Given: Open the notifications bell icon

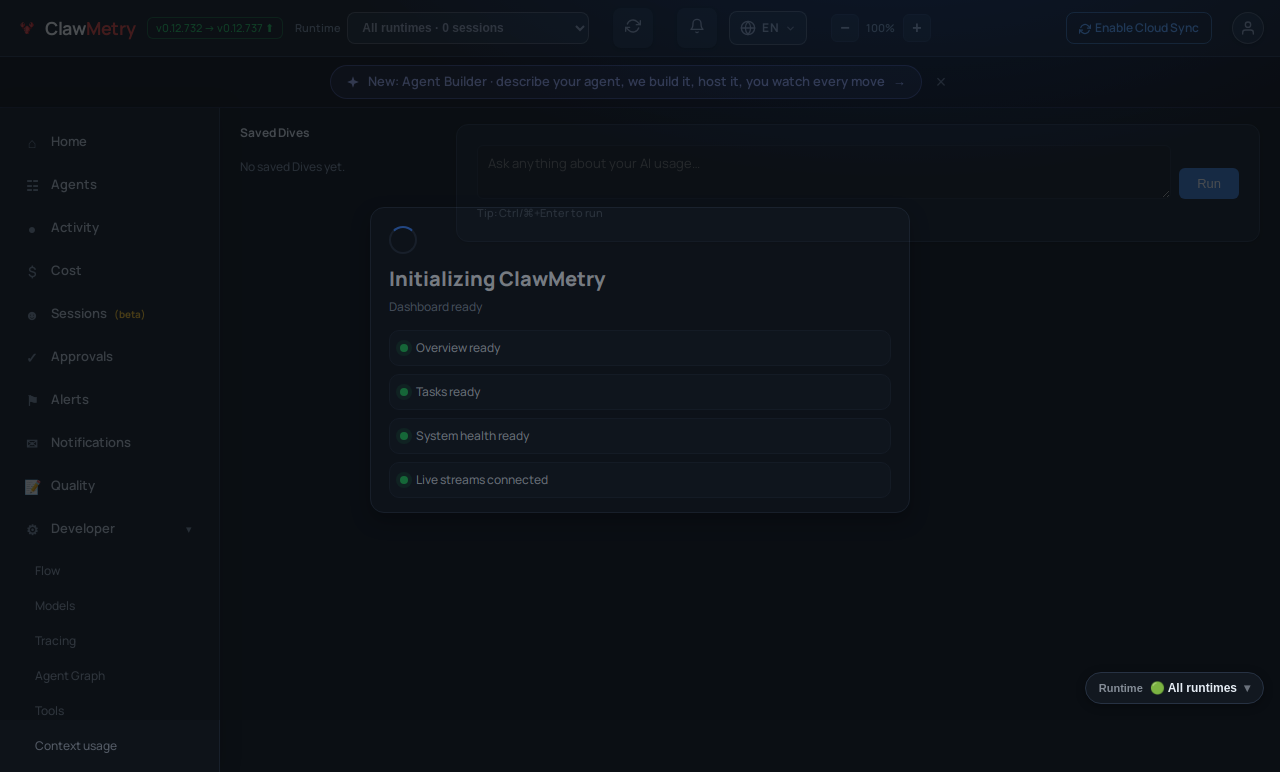Looking at the screenshot, I should click(x=697, y=27).
